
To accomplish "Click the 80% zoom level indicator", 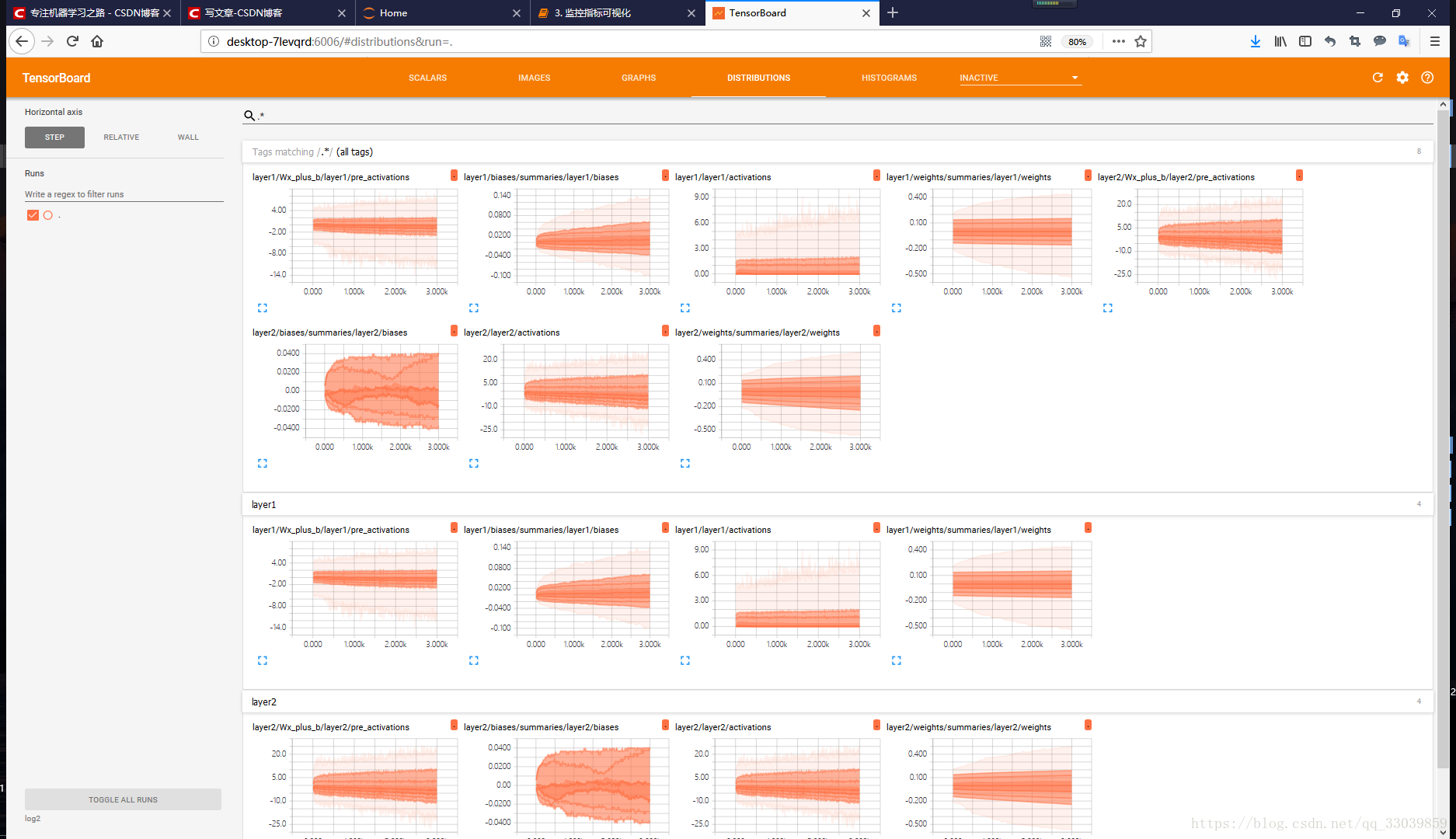I will click(x=1077, y=42).
